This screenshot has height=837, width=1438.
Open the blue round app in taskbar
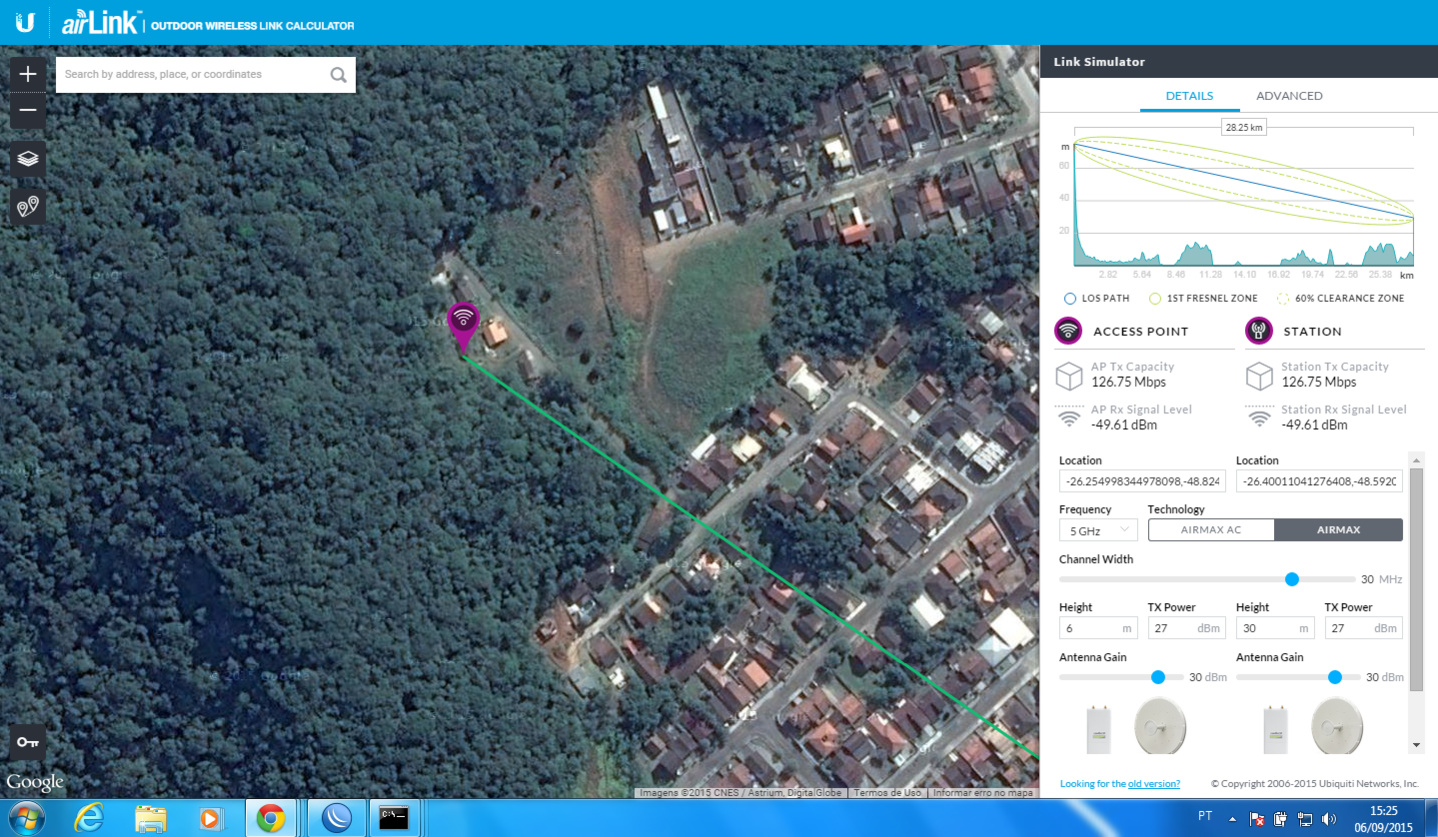[336, 818]
